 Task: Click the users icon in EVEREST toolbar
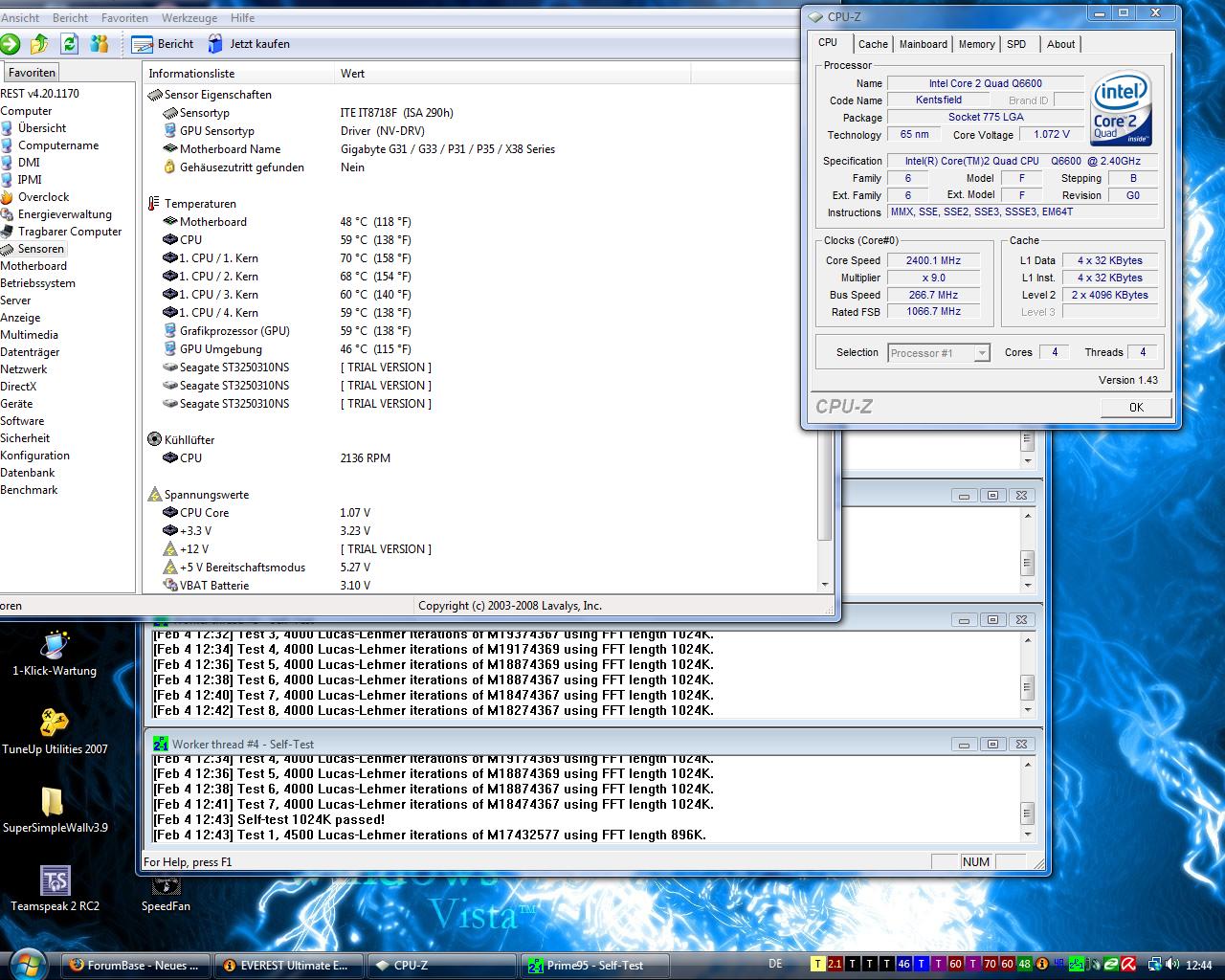[99, 44]
